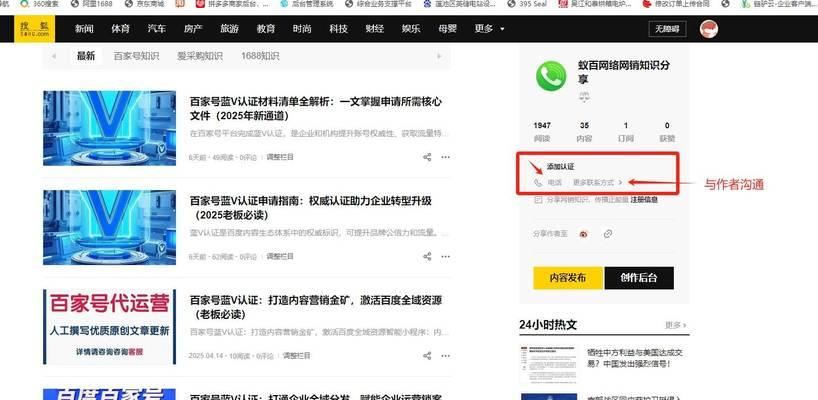818x400 pixels.
Task: Share the 打造内容营销金矿 article
Action: 427,356
